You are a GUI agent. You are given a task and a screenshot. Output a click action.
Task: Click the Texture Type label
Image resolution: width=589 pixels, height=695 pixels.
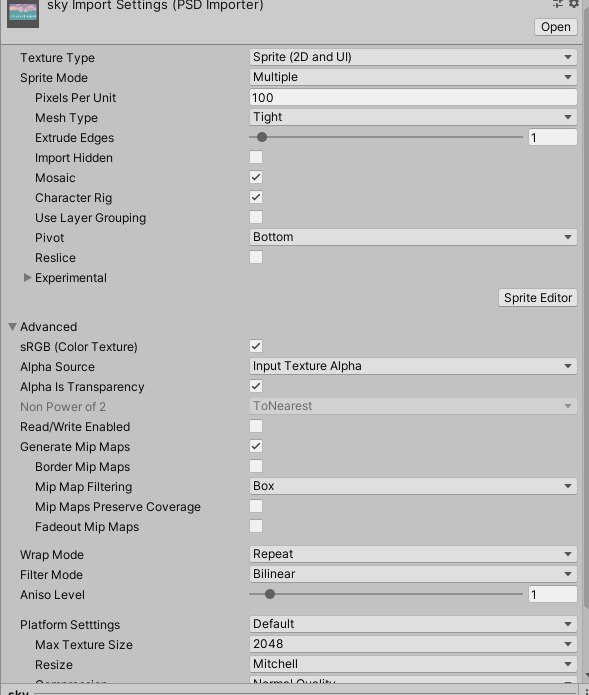57,58
